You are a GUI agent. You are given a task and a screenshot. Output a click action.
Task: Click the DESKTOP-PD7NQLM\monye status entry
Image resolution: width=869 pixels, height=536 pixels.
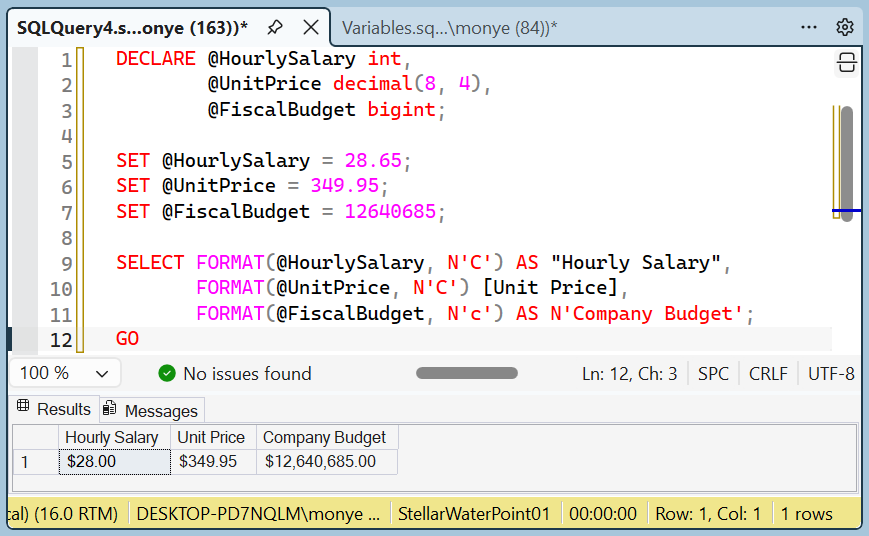[258, 514]
